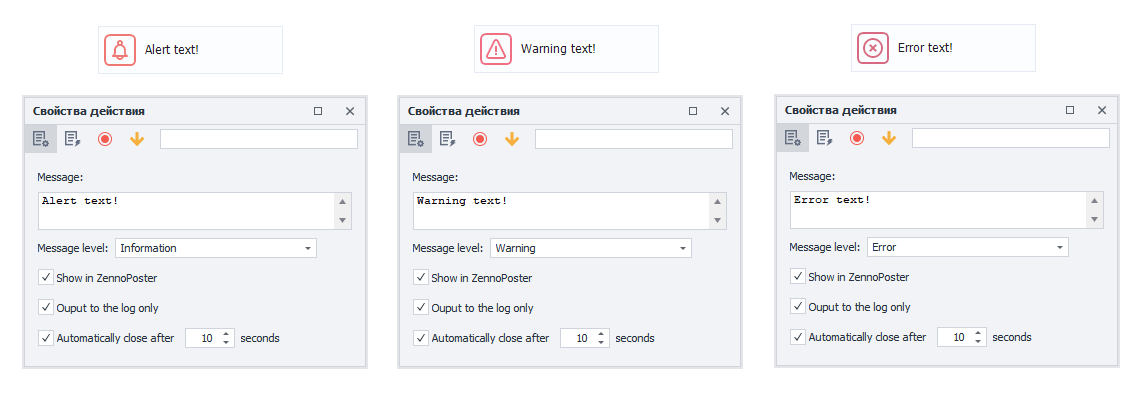Click the red record icon in the Error panel toolbar
The width and height of the screenshot is (1141, 398).
856,138
